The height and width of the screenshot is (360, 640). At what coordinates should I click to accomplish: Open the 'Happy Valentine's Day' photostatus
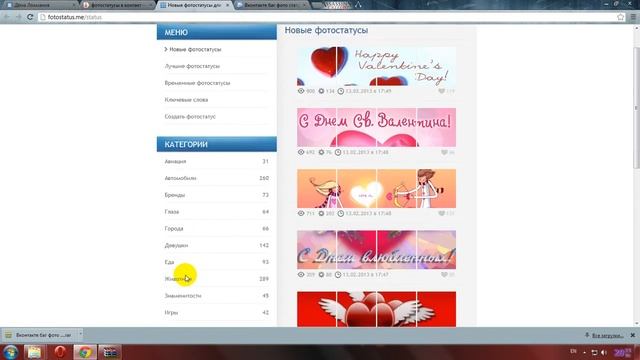coord(376,66)
